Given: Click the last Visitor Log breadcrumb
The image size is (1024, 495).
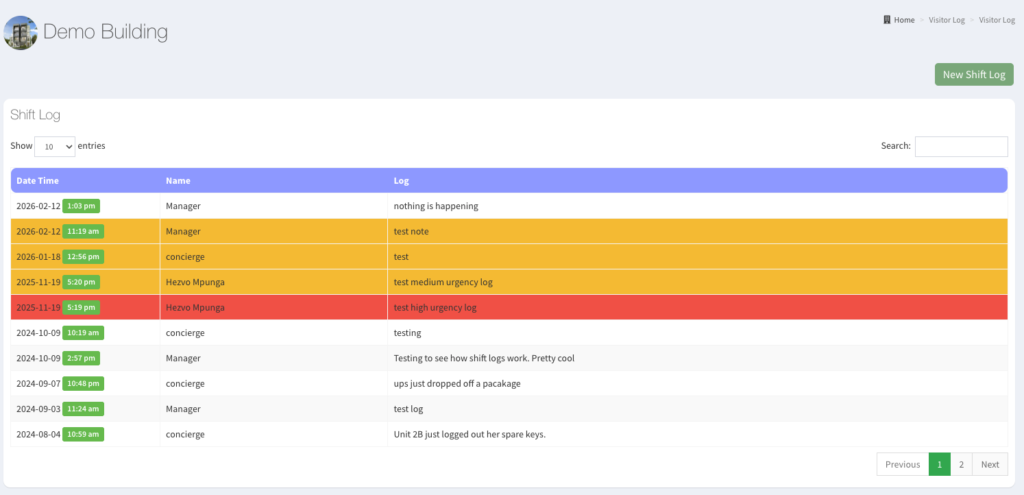Looking at the screenshot, I should [997, 20].
